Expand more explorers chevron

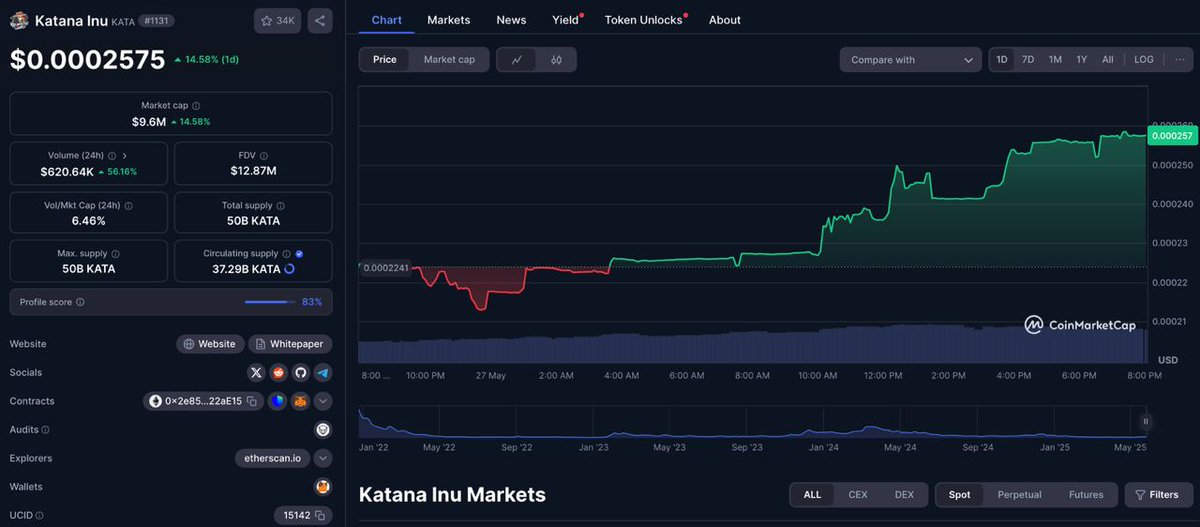323,458
